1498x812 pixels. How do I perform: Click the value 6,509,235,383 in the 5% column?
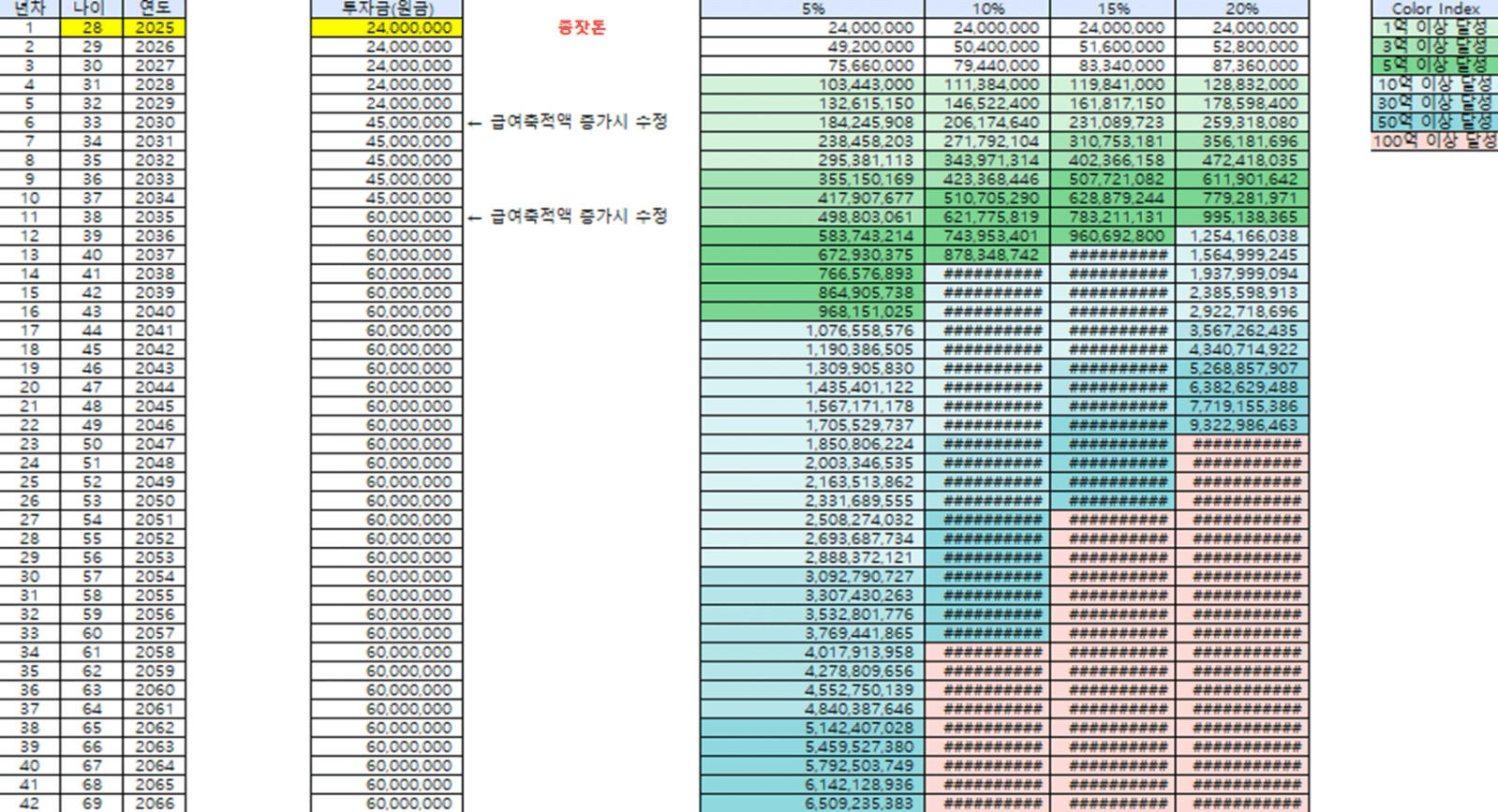pyautogui.click(x=812, y=804)
